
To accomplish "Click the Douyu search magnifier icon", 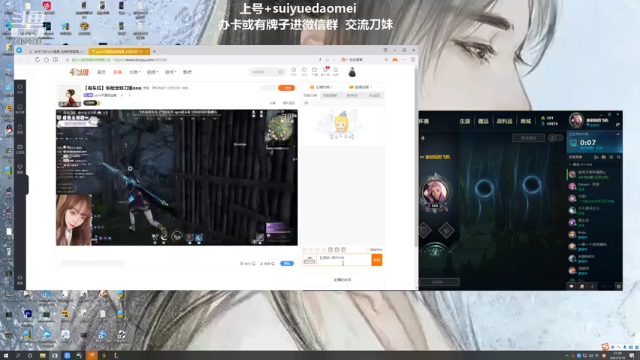I will 280,72.
